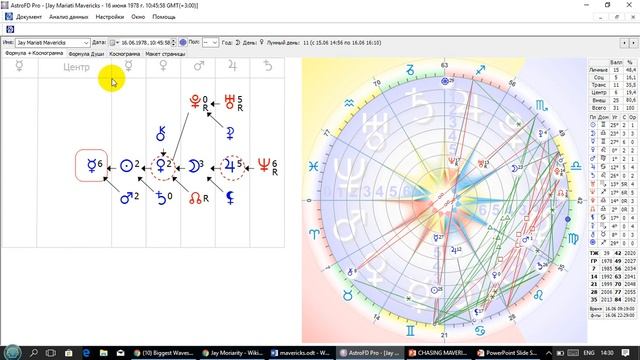The height and width of the screenshot is (360, 640).
Task: Switch to CHASING MAVERI... PowerPoint taskbar window
Action: (x=438, y=353)
